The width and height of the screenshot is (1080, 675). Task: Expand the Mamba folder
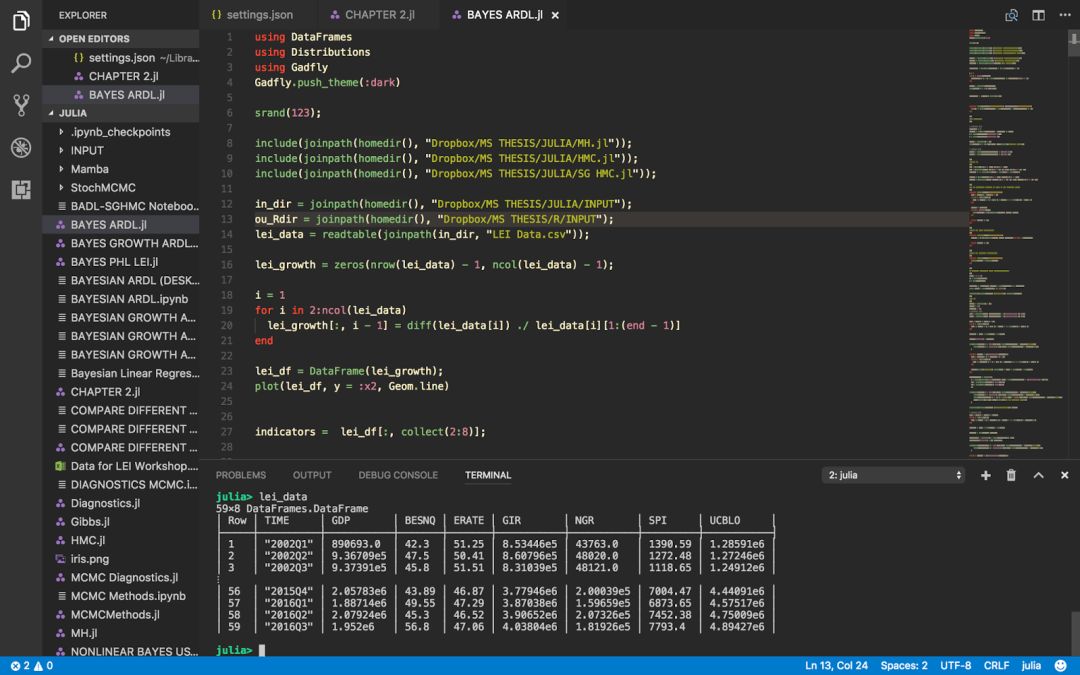click(89, 169)
